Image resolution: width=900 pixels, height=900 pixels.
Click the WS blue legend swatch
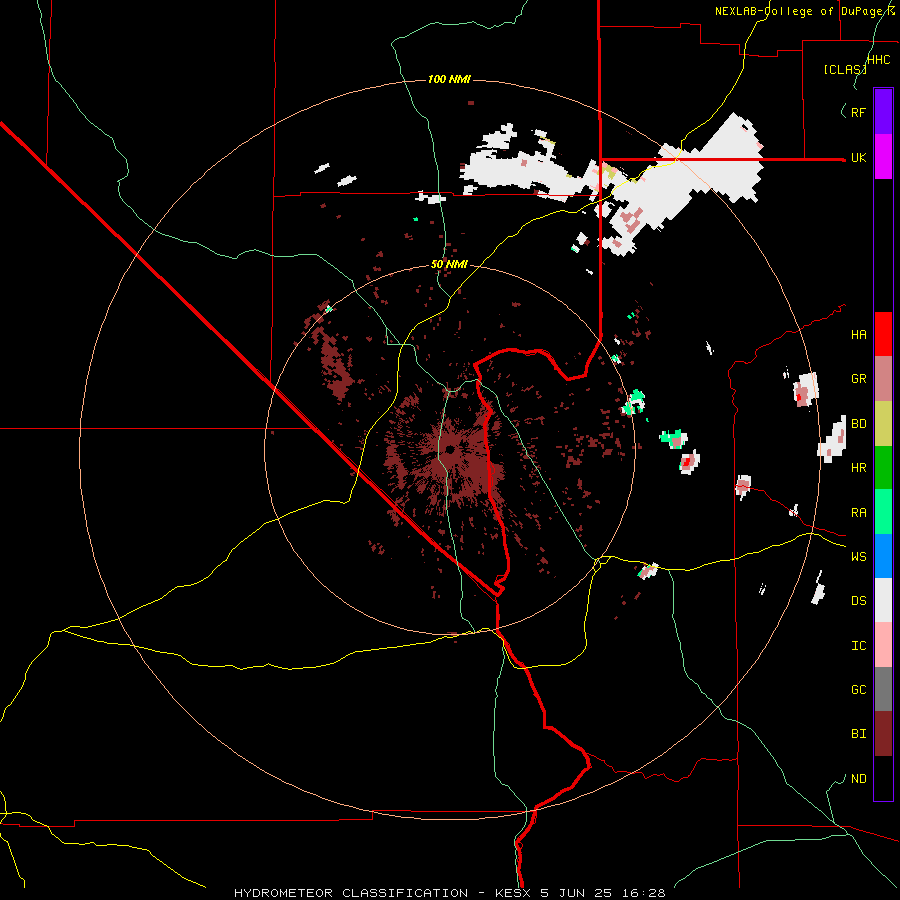(883, 556)
